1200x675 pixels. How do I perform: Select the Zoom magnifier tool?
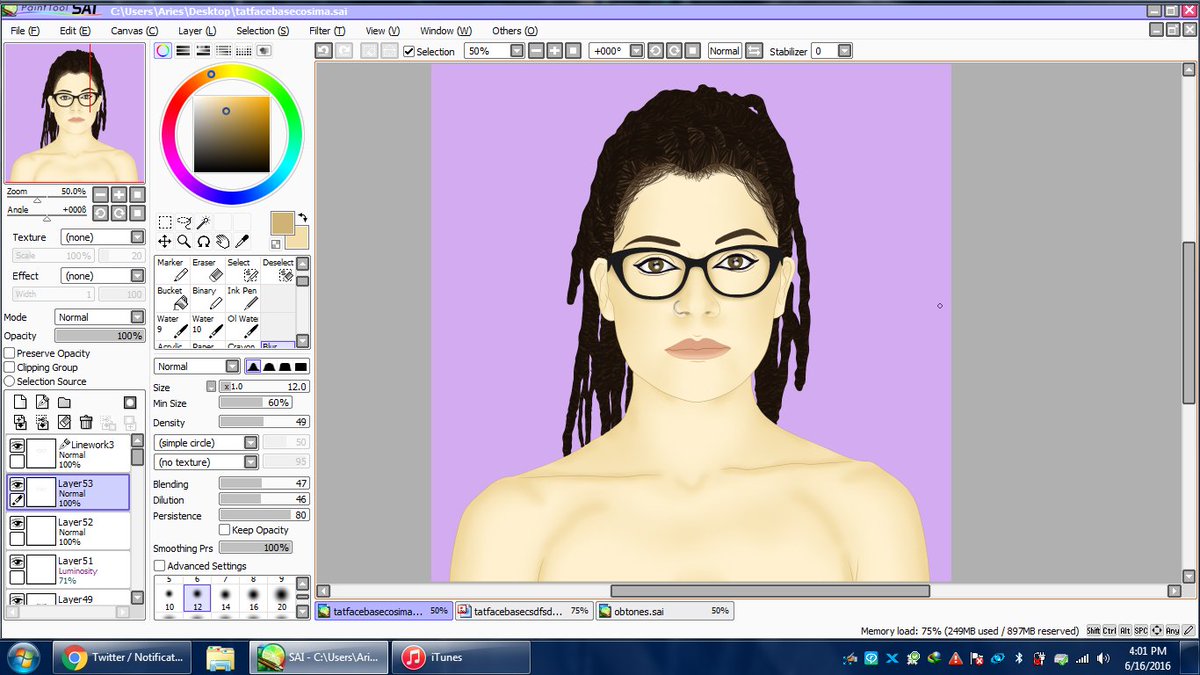pyautogui.click(x=184, y=241)
